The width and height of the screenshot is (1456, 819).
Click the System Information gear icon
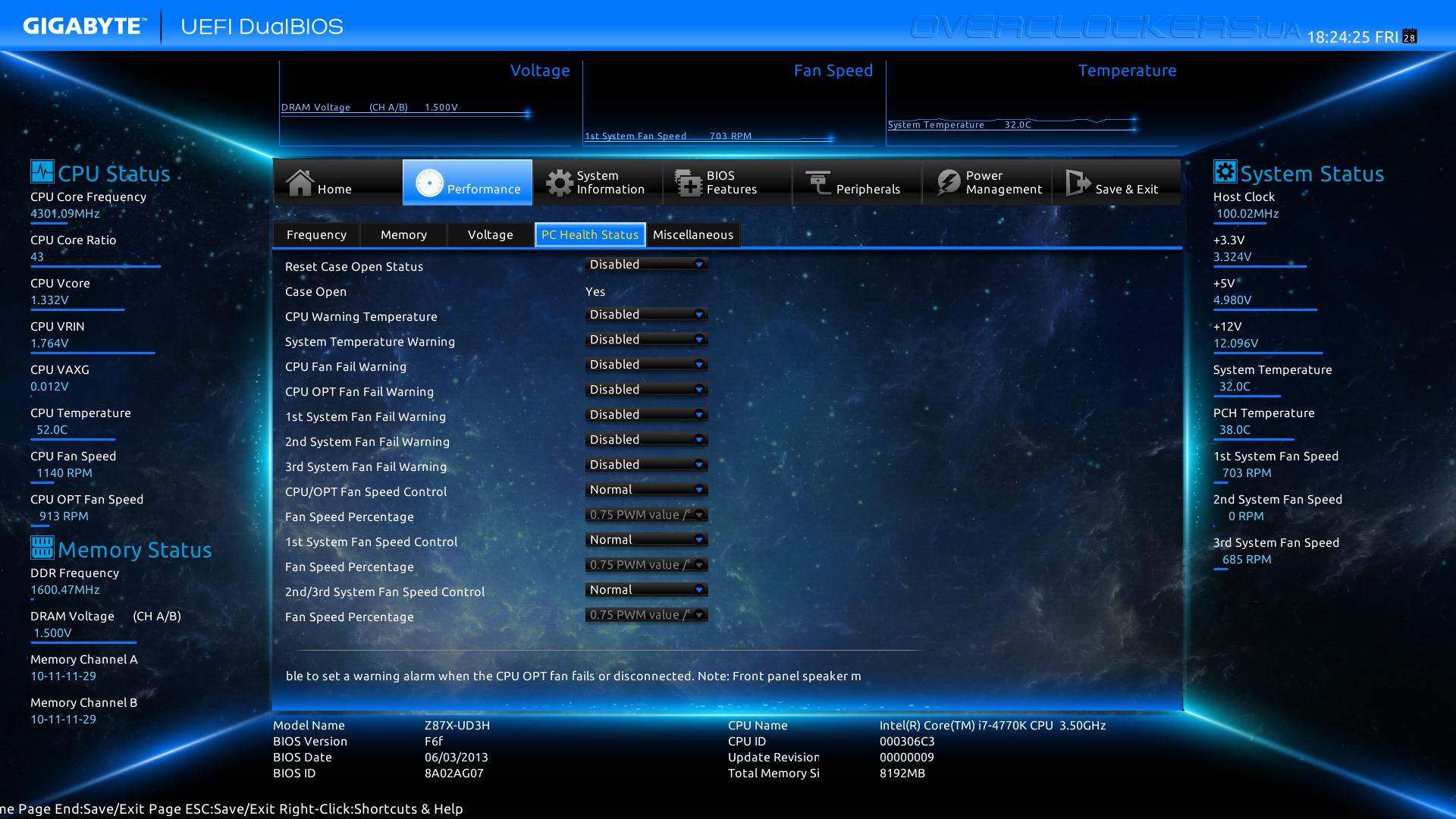(560, 183)
